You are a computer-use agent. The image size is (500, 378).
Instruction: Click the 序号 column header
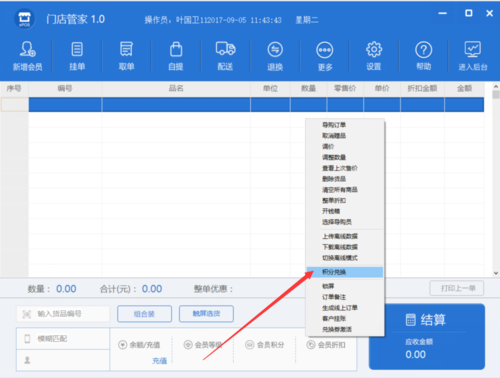point(14,88)
